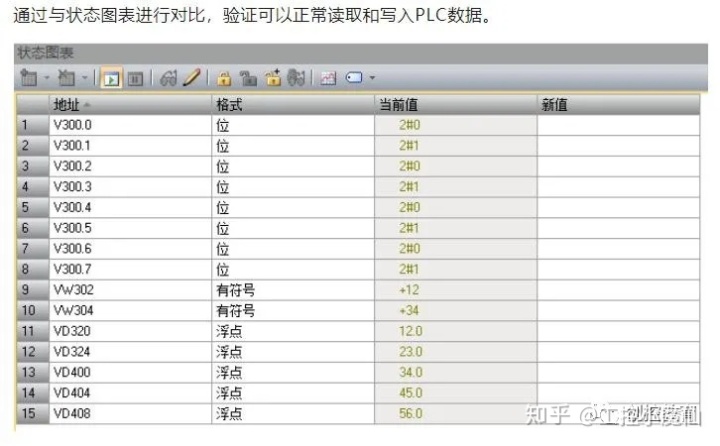The image size is (720, 446).
Task: Click the insert/add chart icon
Action: click(x=29, y=78)
